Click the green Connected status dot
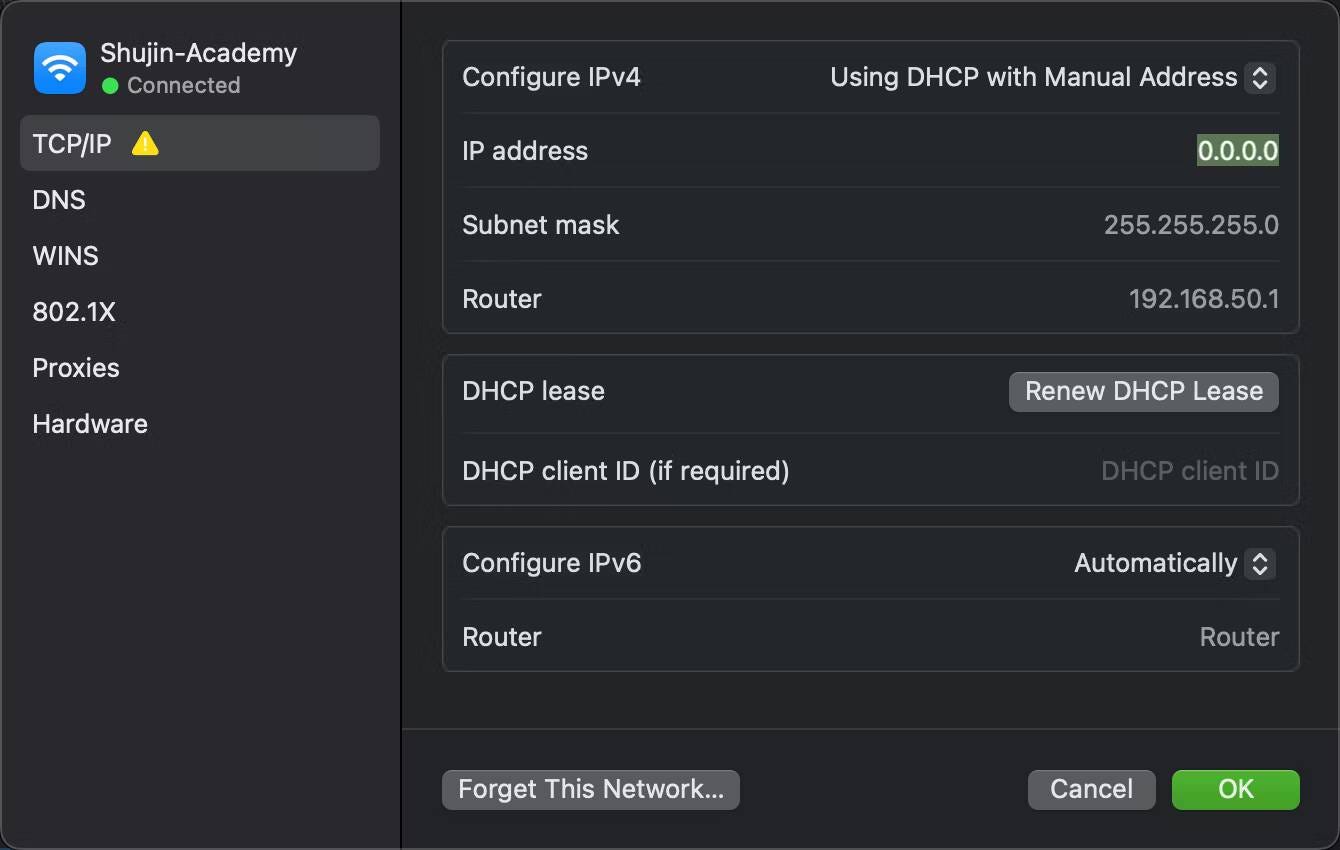Viewport: 1340px width, 850px height. pos(108,86)
